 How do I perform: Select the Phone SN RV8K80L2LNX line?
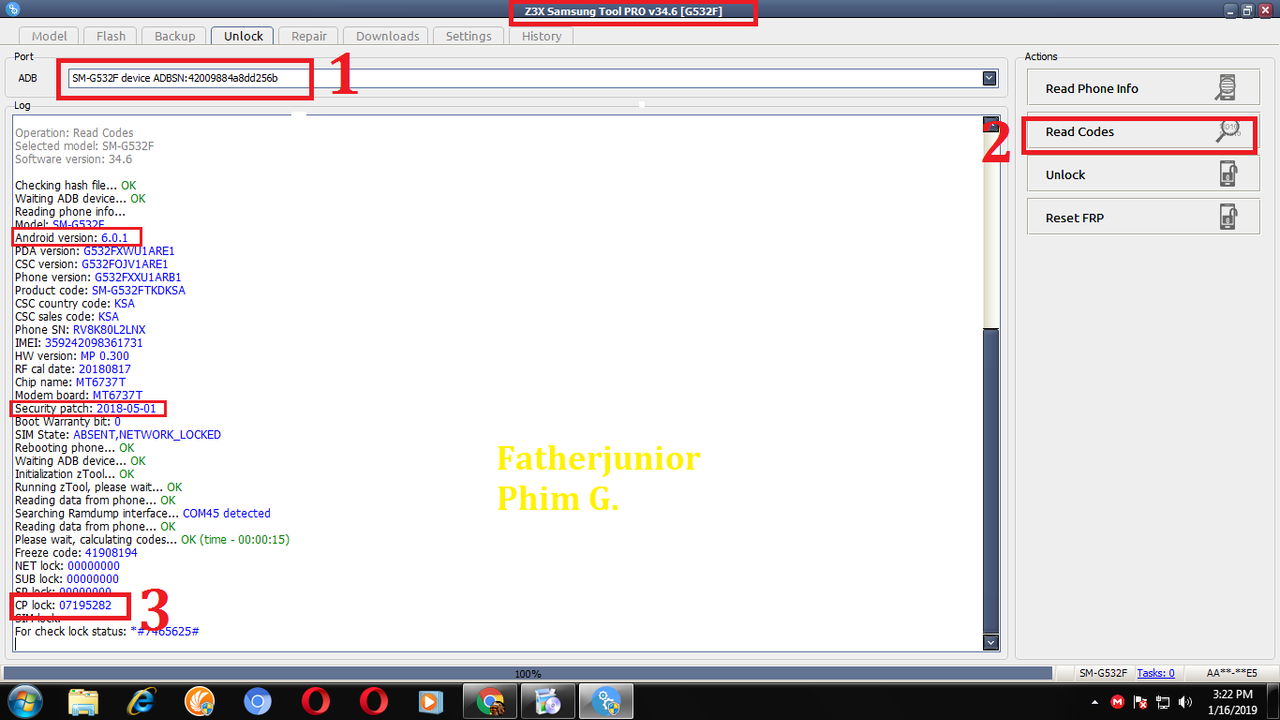[x=80, y=330]
